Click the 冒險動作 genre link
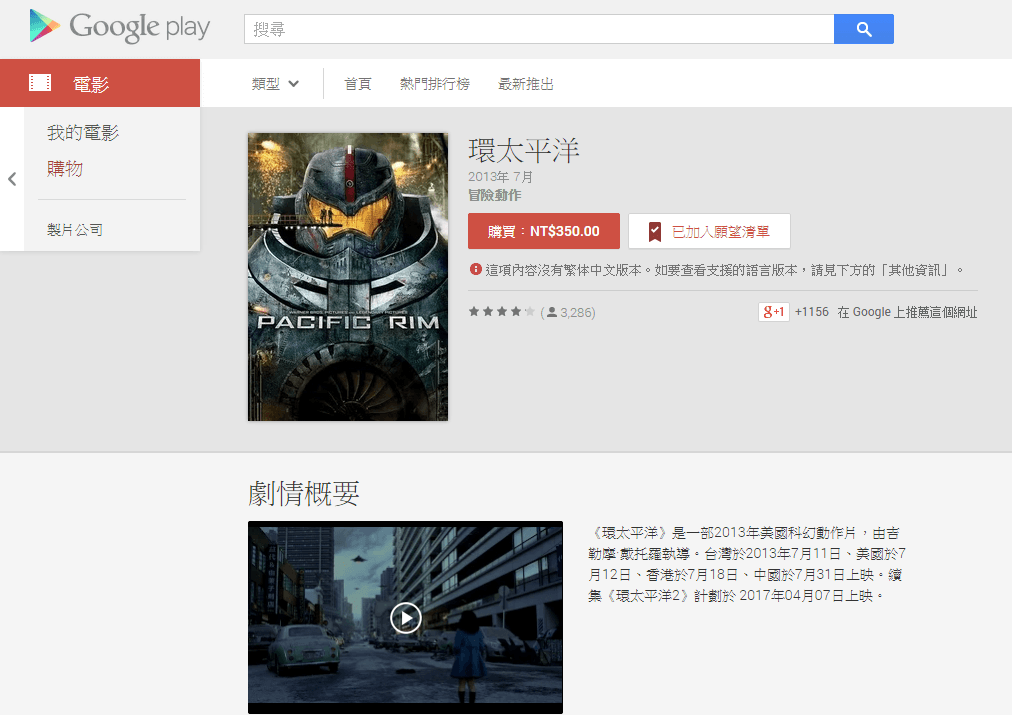The height and width of the screenshot is (715, 1012). point(494,195)
